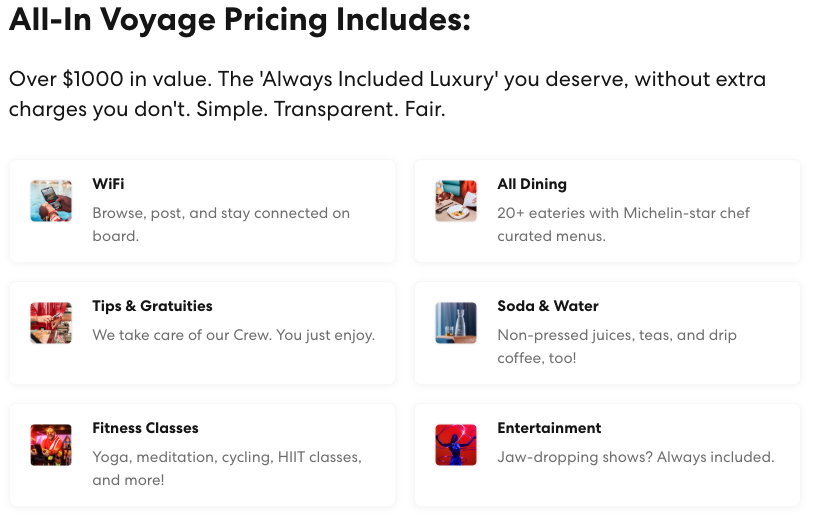Click 'Non-pressed juices, teas, and drip coffee' text
This screenshot has width=813, height=515.
tap(617, 346)
